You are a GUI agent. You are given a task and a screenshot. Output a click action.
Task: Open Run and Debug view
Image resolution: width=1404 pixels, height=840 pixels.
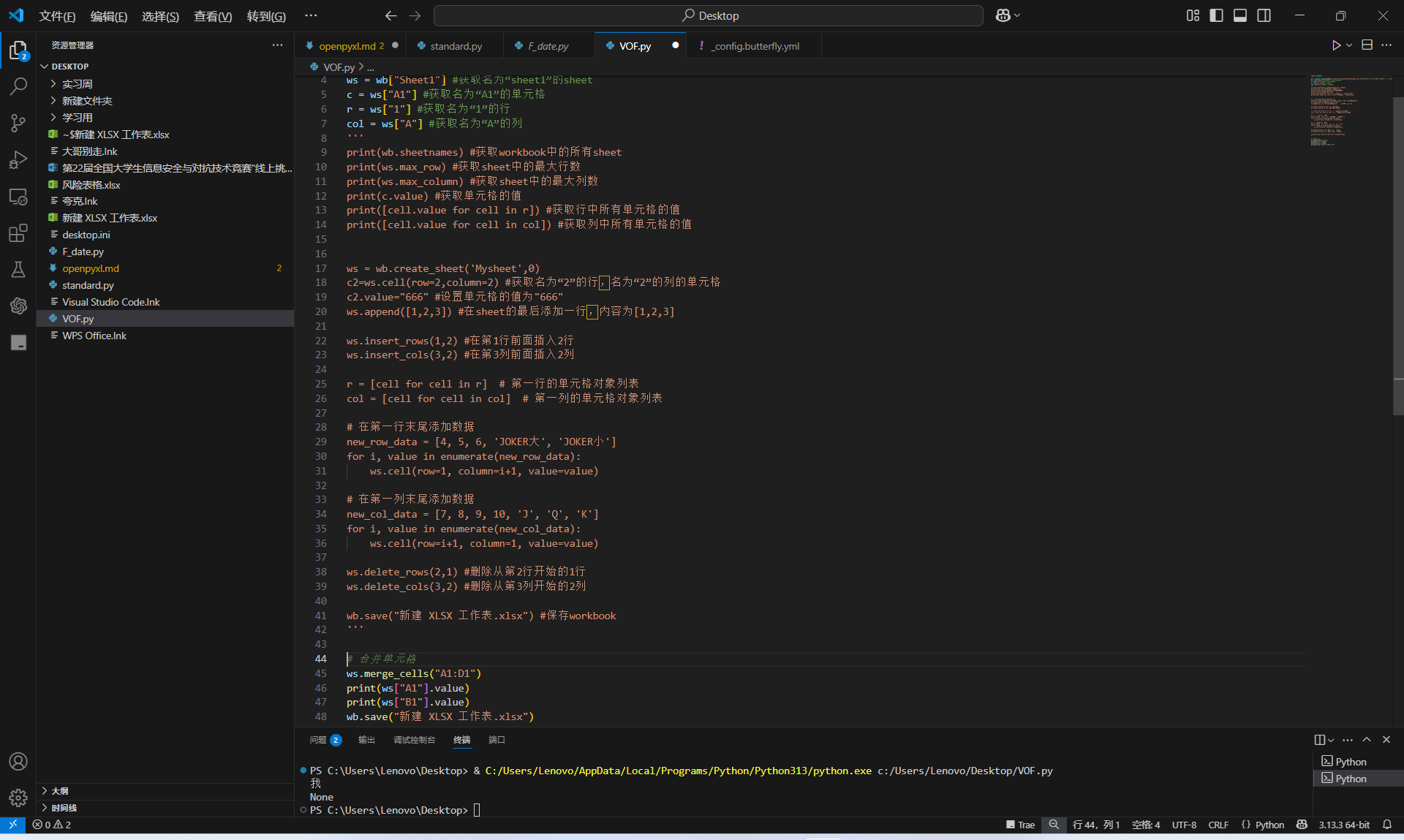tap(18, 159)
